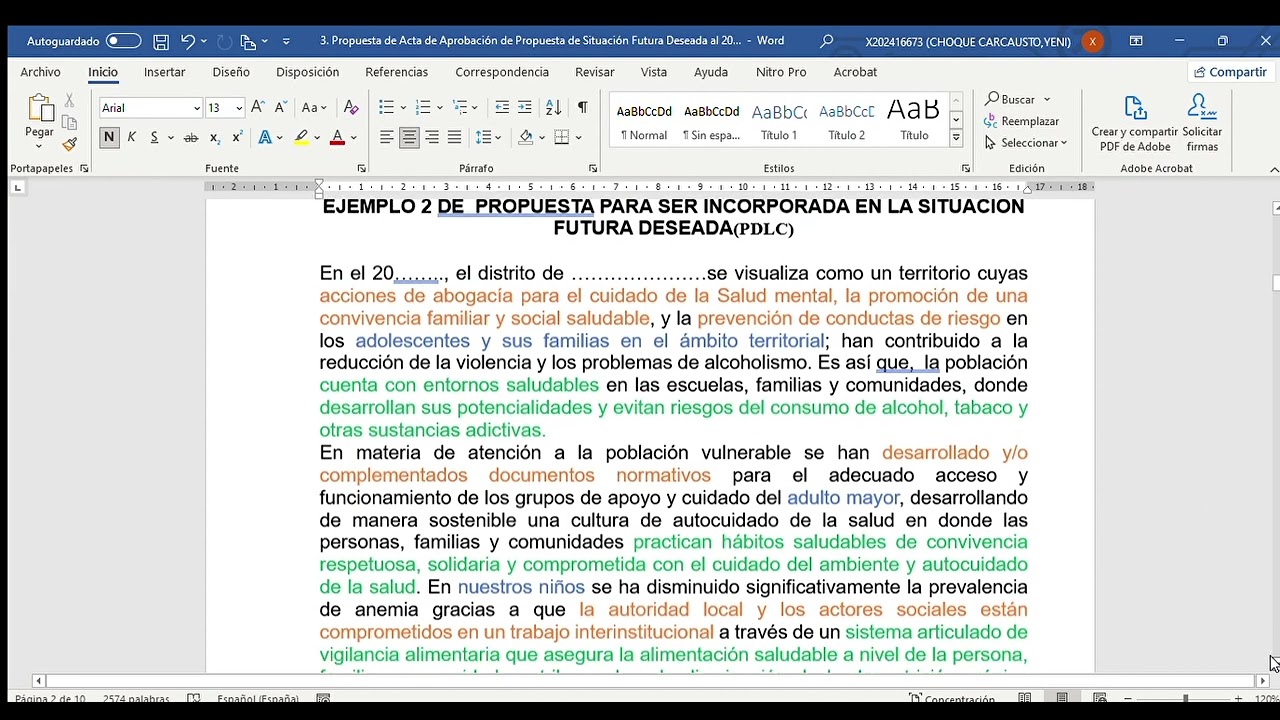Switch to the Referencias tab

[x=396, y=72]
